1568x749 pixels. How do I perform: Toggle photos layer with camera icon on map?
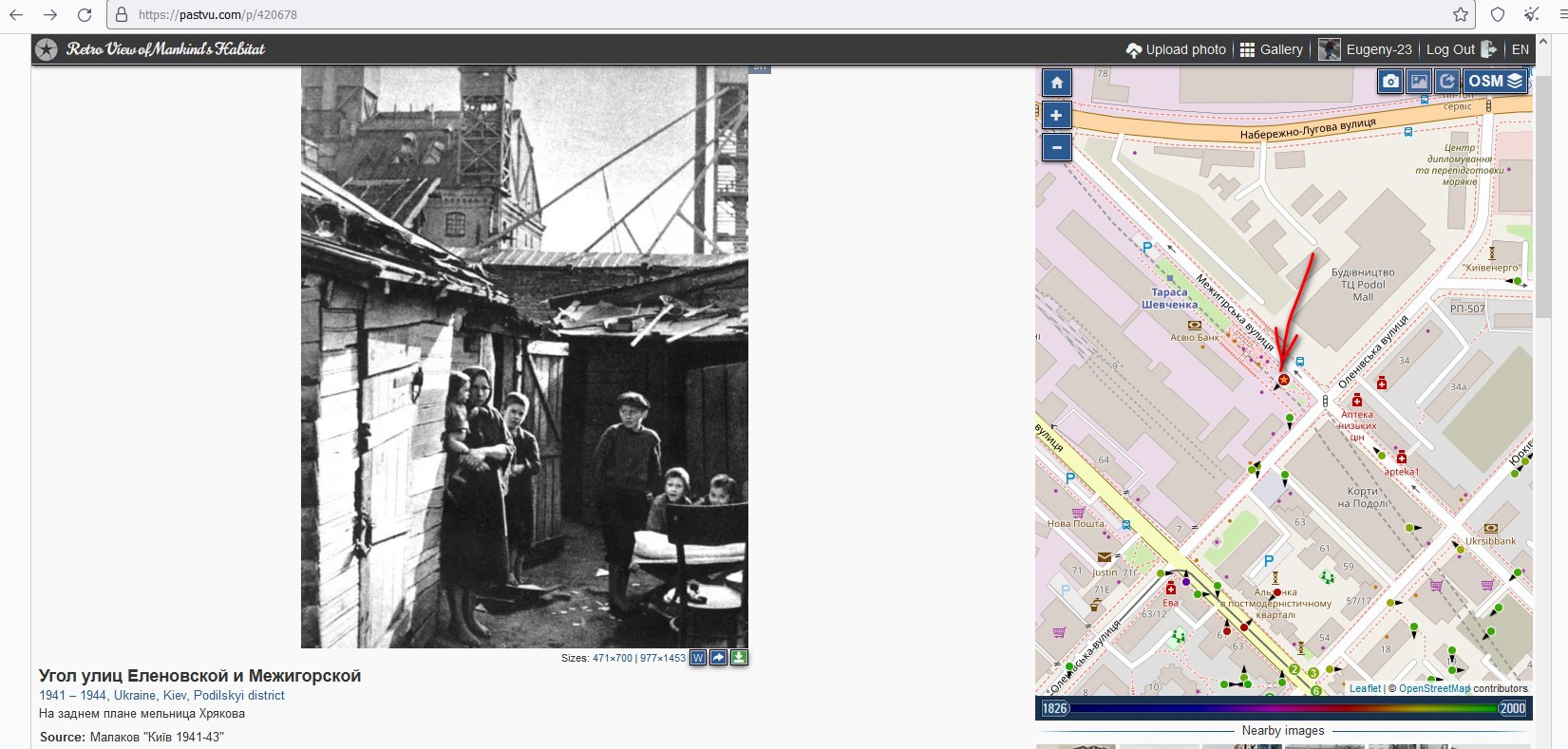[x=1390, y=81]
